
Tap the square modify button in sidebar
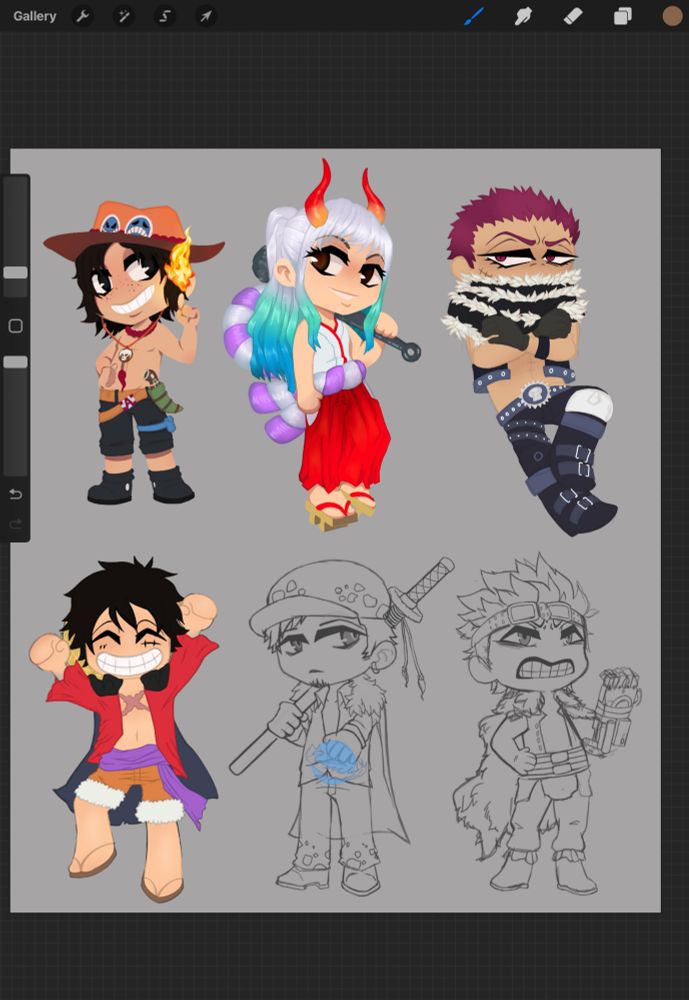click(15, 326)
